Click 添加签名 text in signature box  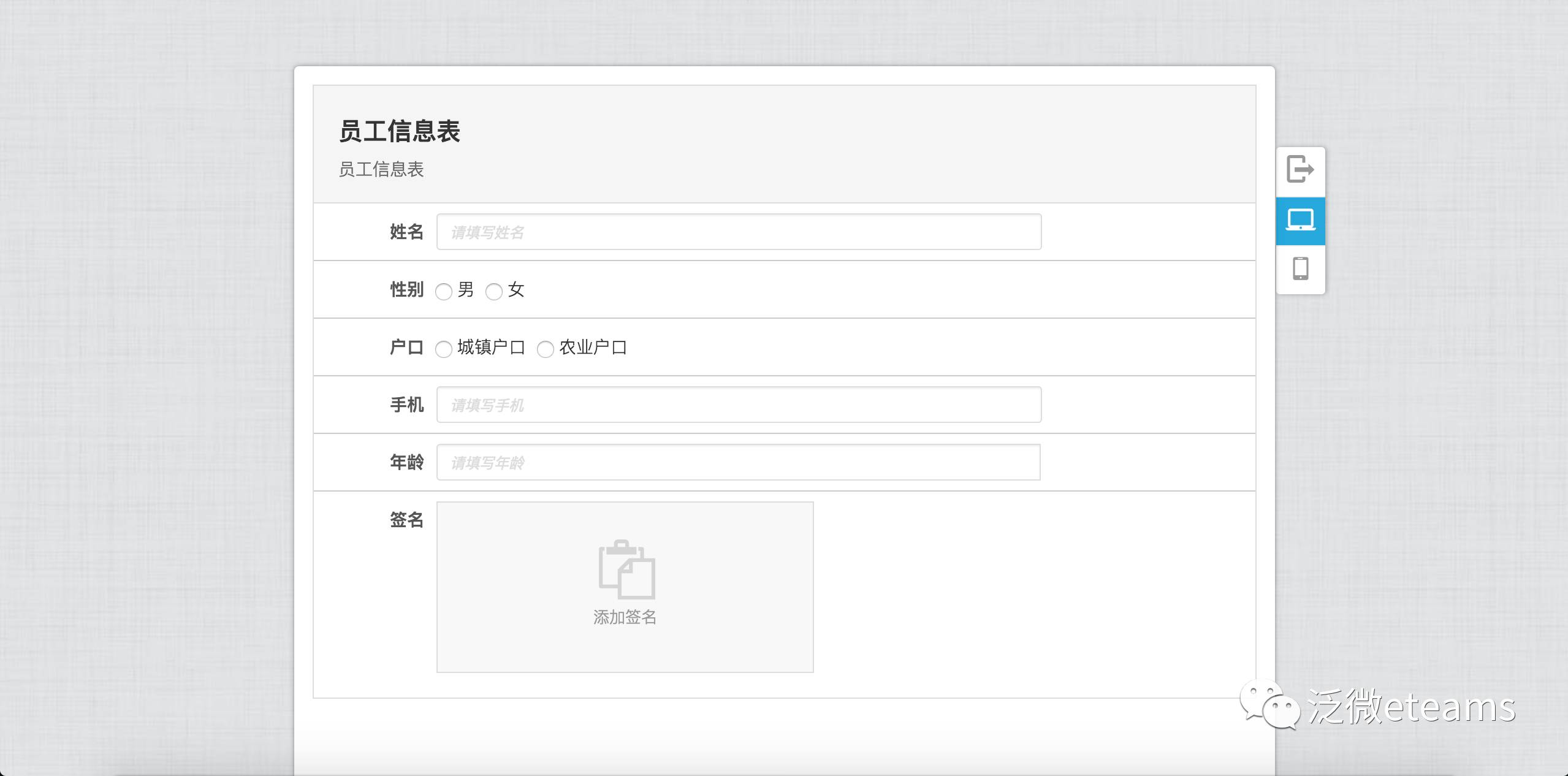click(x=625, y=617)
